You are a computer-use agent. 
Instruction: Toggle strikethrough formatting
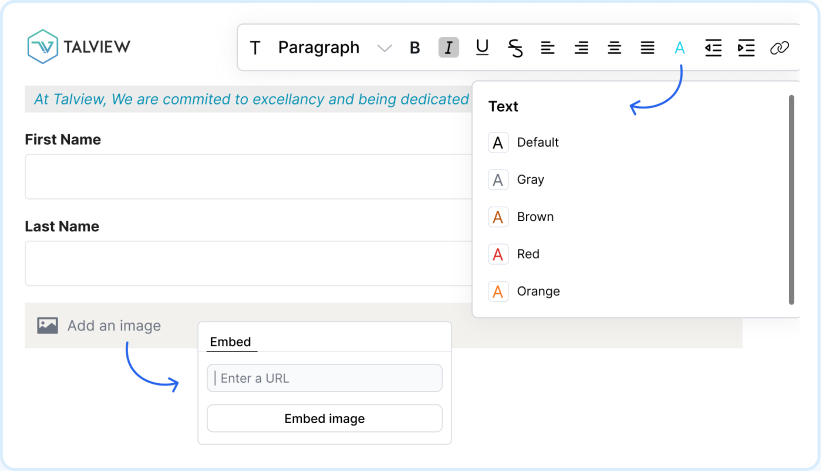(515, 48)
